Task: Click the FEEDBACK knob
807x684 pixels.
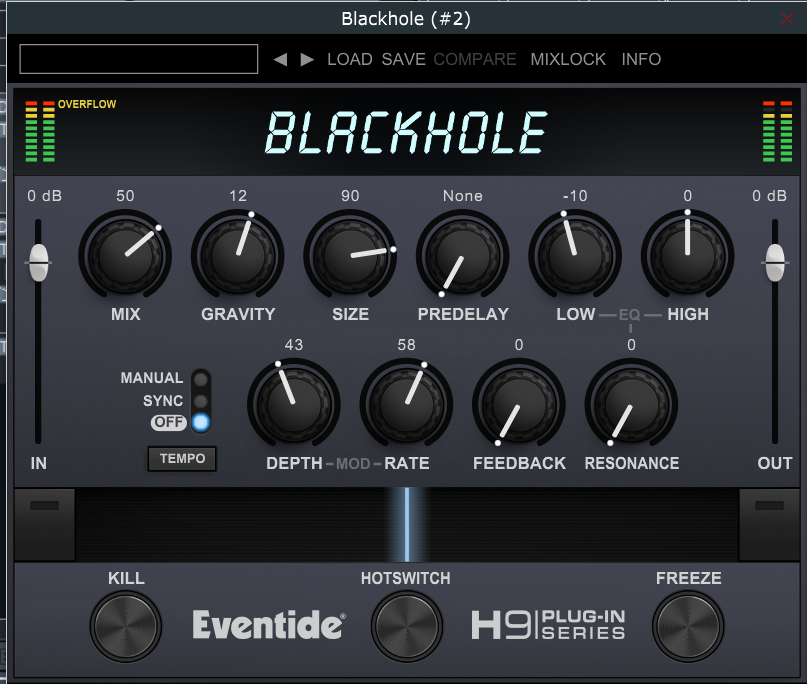Action: [519, 404]
